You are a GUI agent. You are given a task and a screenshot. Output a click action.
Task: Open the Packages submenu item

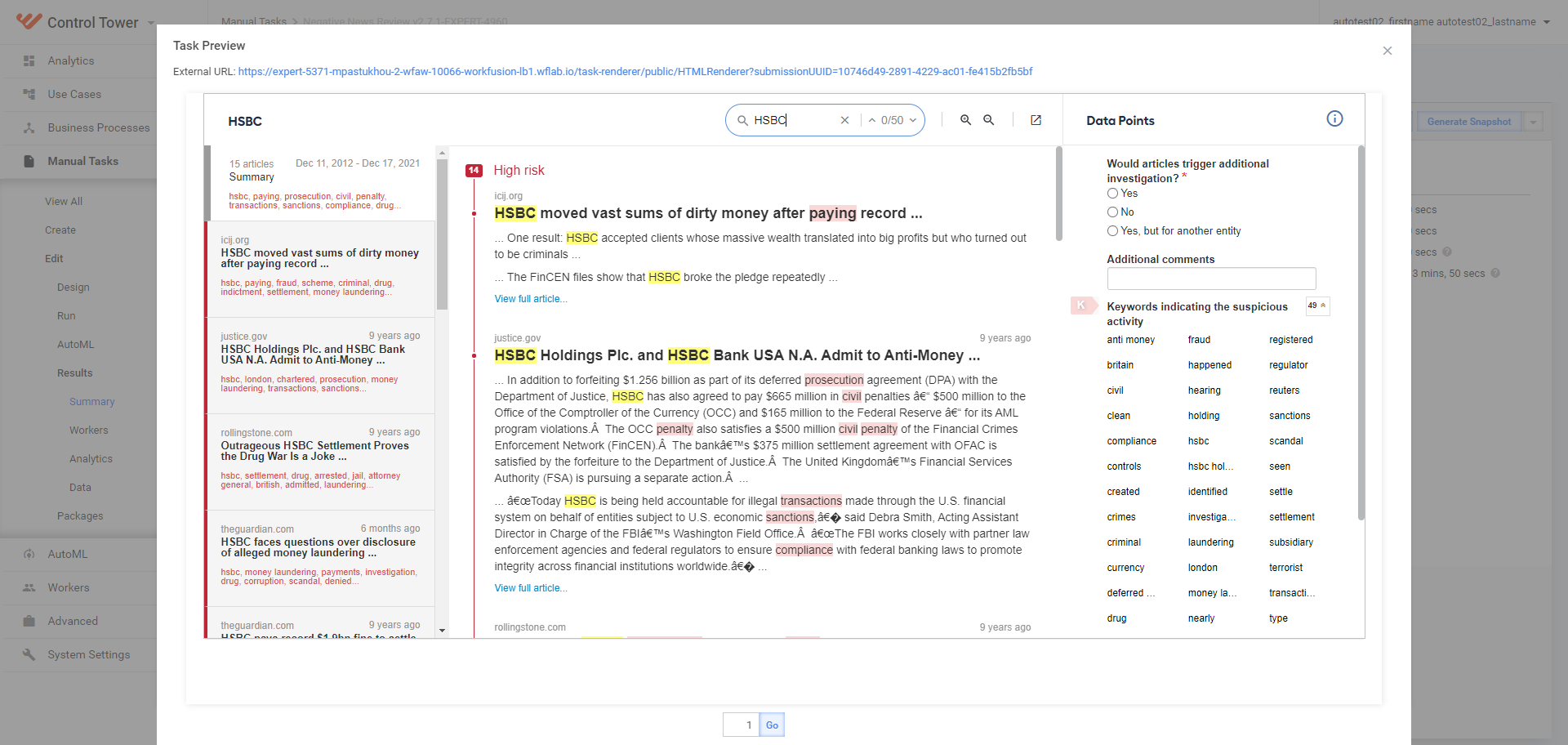click(80, 515)
